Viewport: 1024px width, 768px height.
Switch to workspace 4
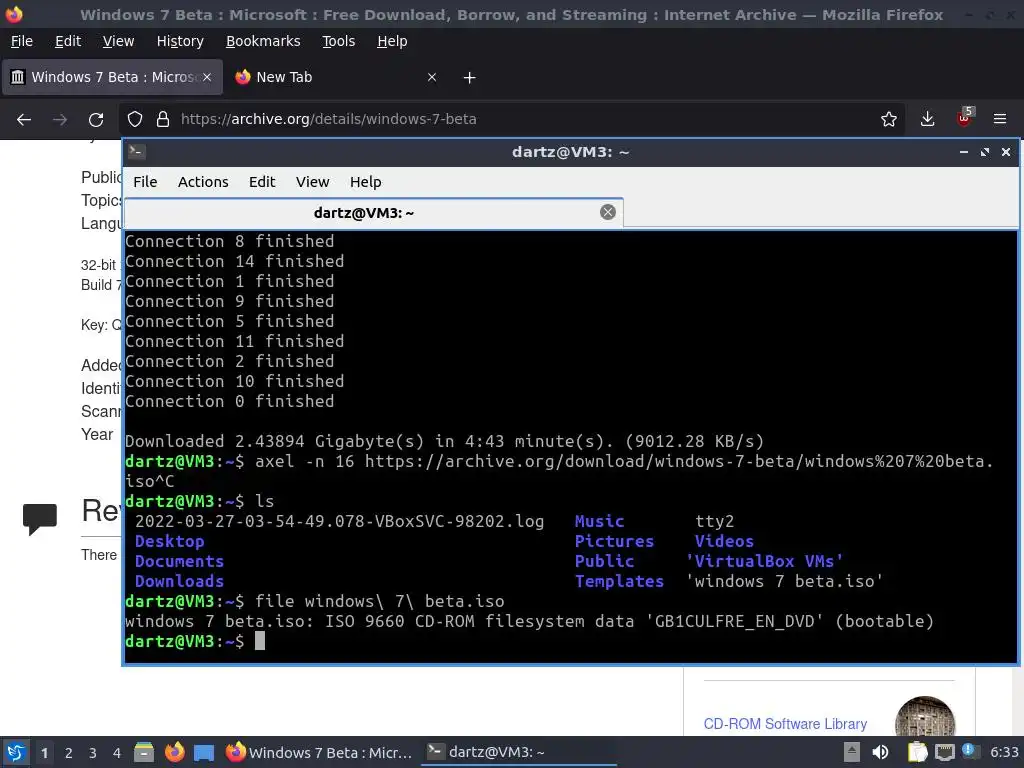click(116, 752)
